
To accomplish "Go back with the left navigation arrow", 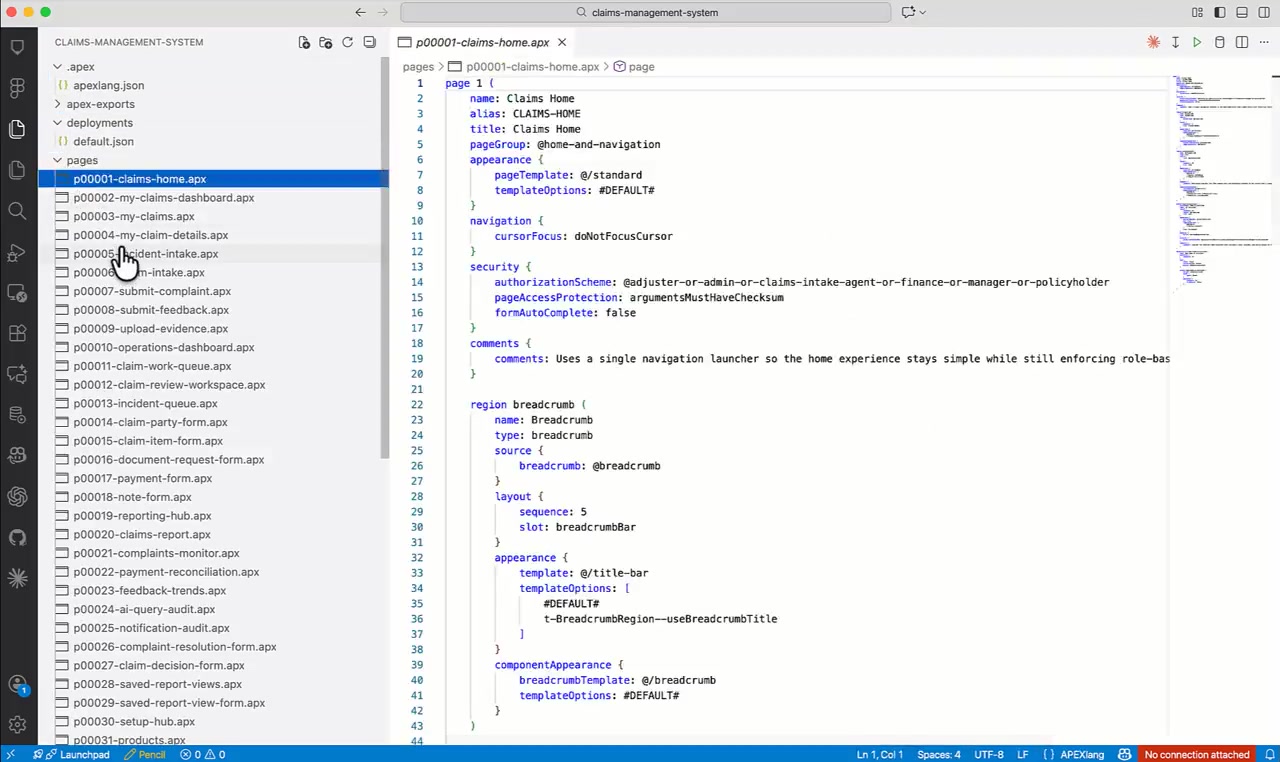I will (360, 12).
